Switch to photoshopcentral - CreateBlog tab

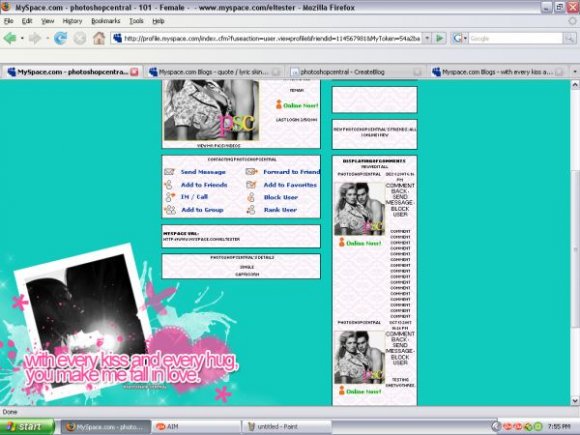[356, 72]
